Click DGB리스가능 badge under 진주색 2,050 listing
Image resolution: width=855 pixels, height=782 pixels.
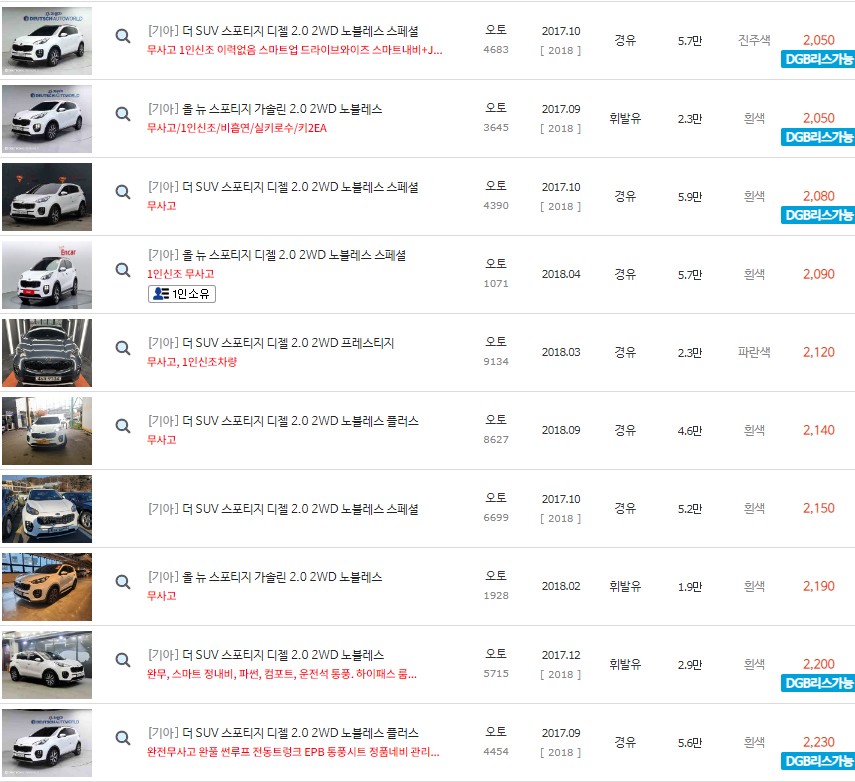pyautogui.click(x=818, y=59)
